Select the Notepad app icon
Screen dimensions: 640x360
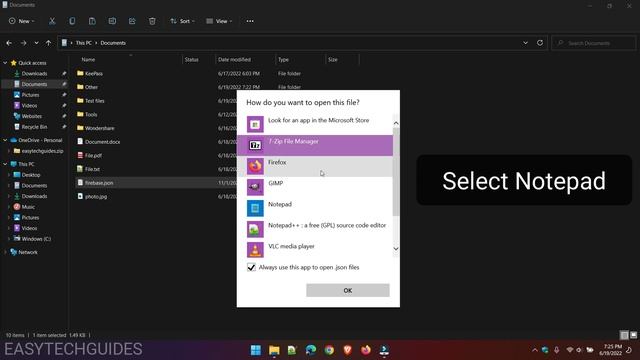click(255, 208)
